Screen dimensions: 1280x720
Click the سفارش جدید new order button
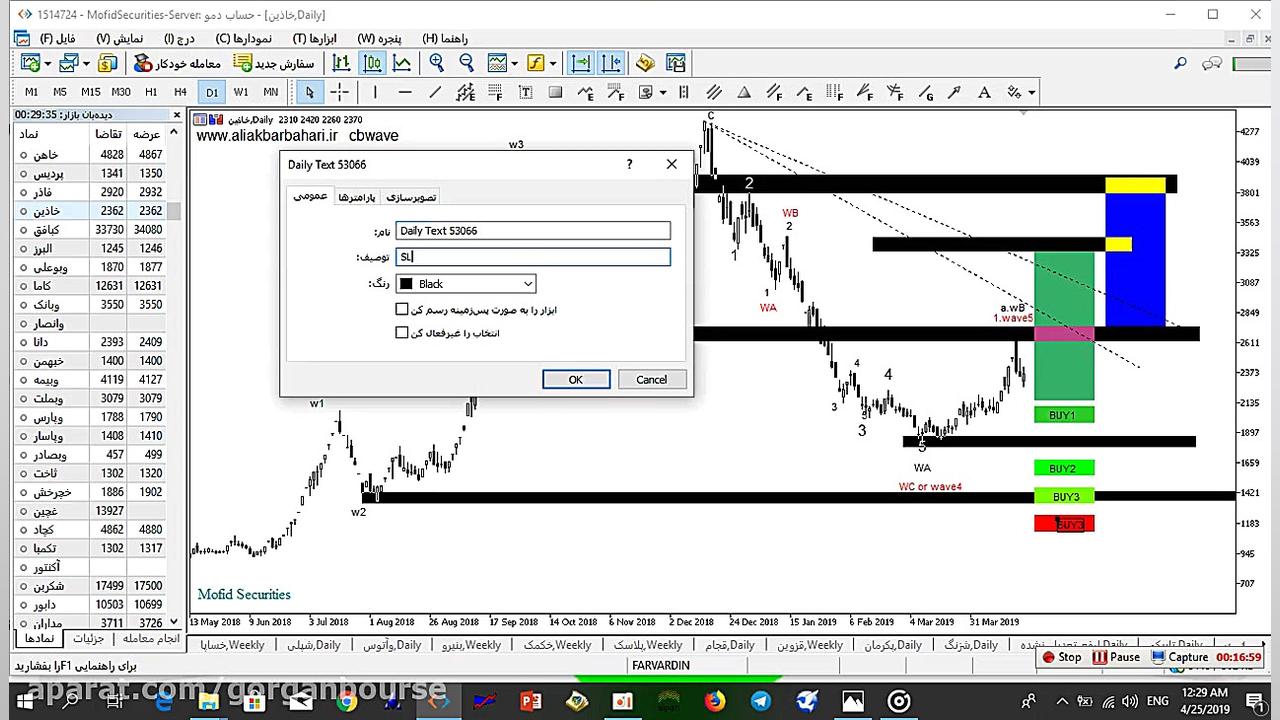pos(273,63)
